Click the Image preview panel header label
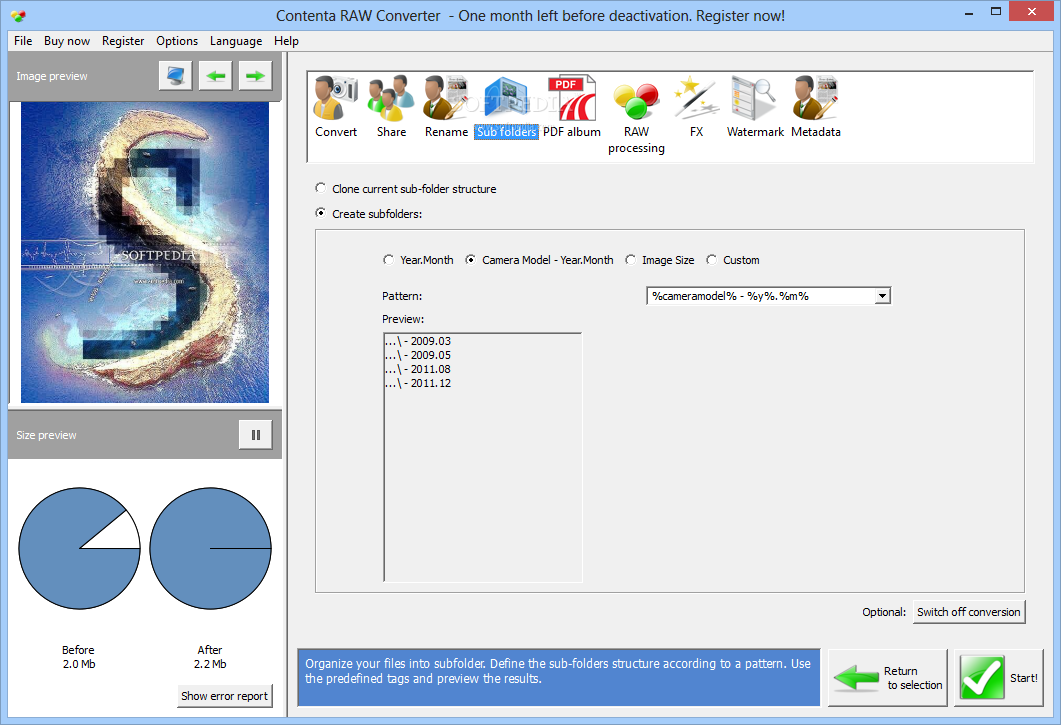The width and height of the screenshot is (1061, 725). pyautogui.click(x=52, y=76)
